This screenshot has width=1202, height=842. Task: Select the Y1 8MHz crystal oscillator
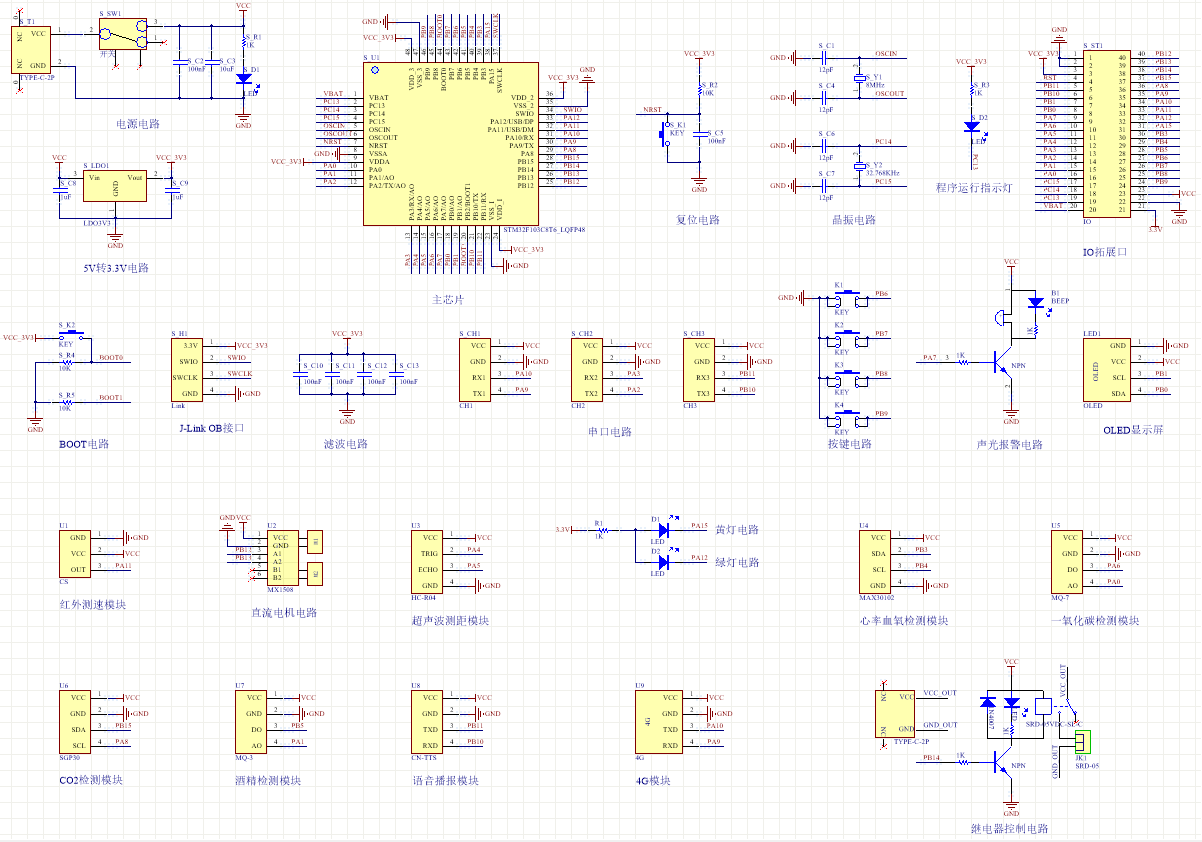pos(857,78)
